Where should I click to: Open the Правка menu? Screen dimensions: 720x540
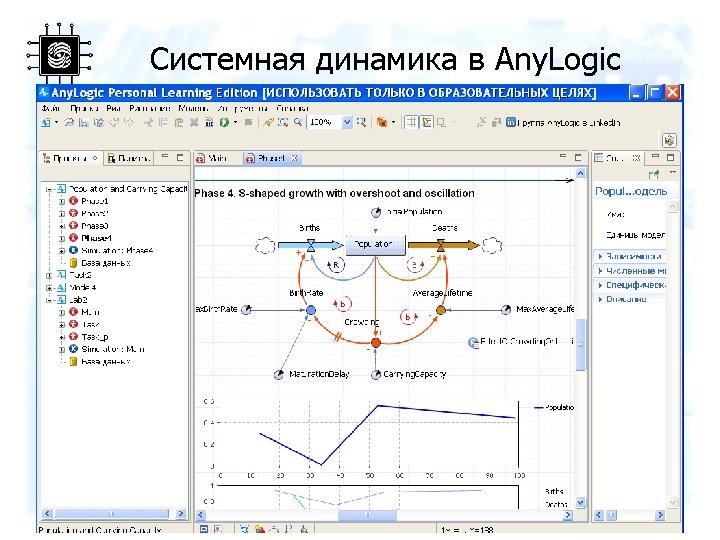tap(84, 108)
